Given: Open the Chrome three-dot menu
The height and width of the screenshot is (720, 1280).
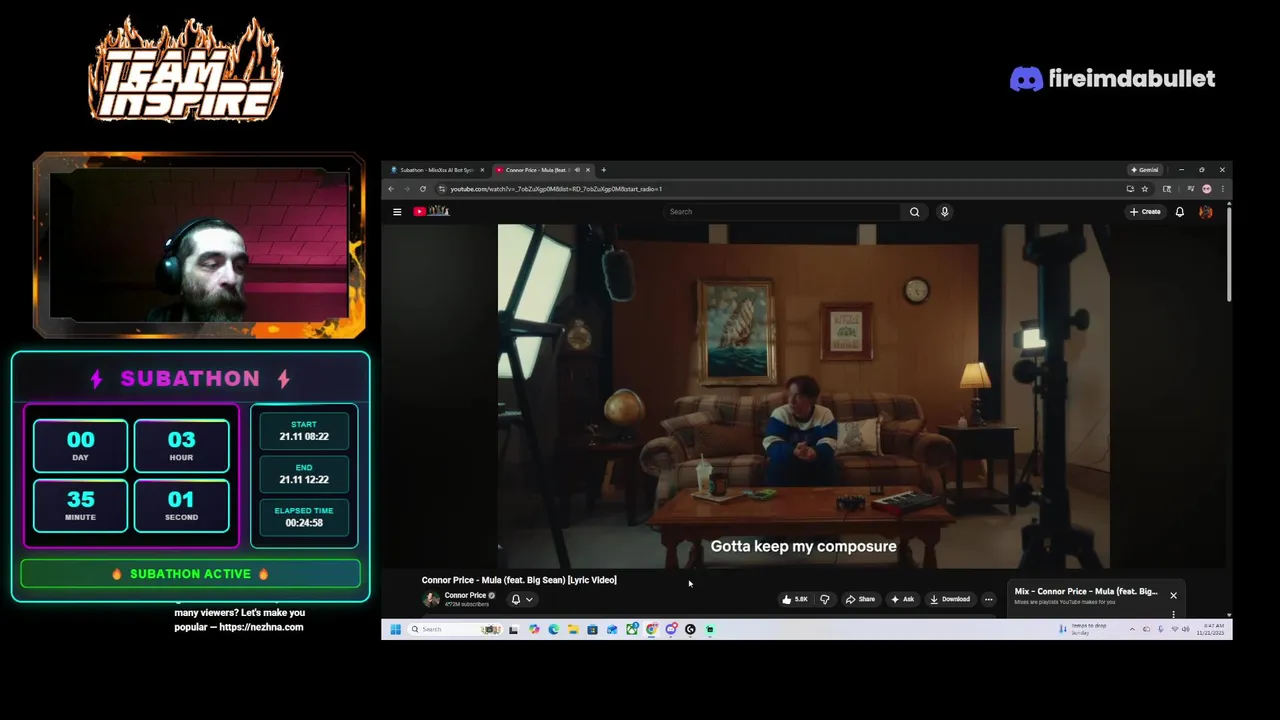Looking at the screenshot, I should (1222, 189).
